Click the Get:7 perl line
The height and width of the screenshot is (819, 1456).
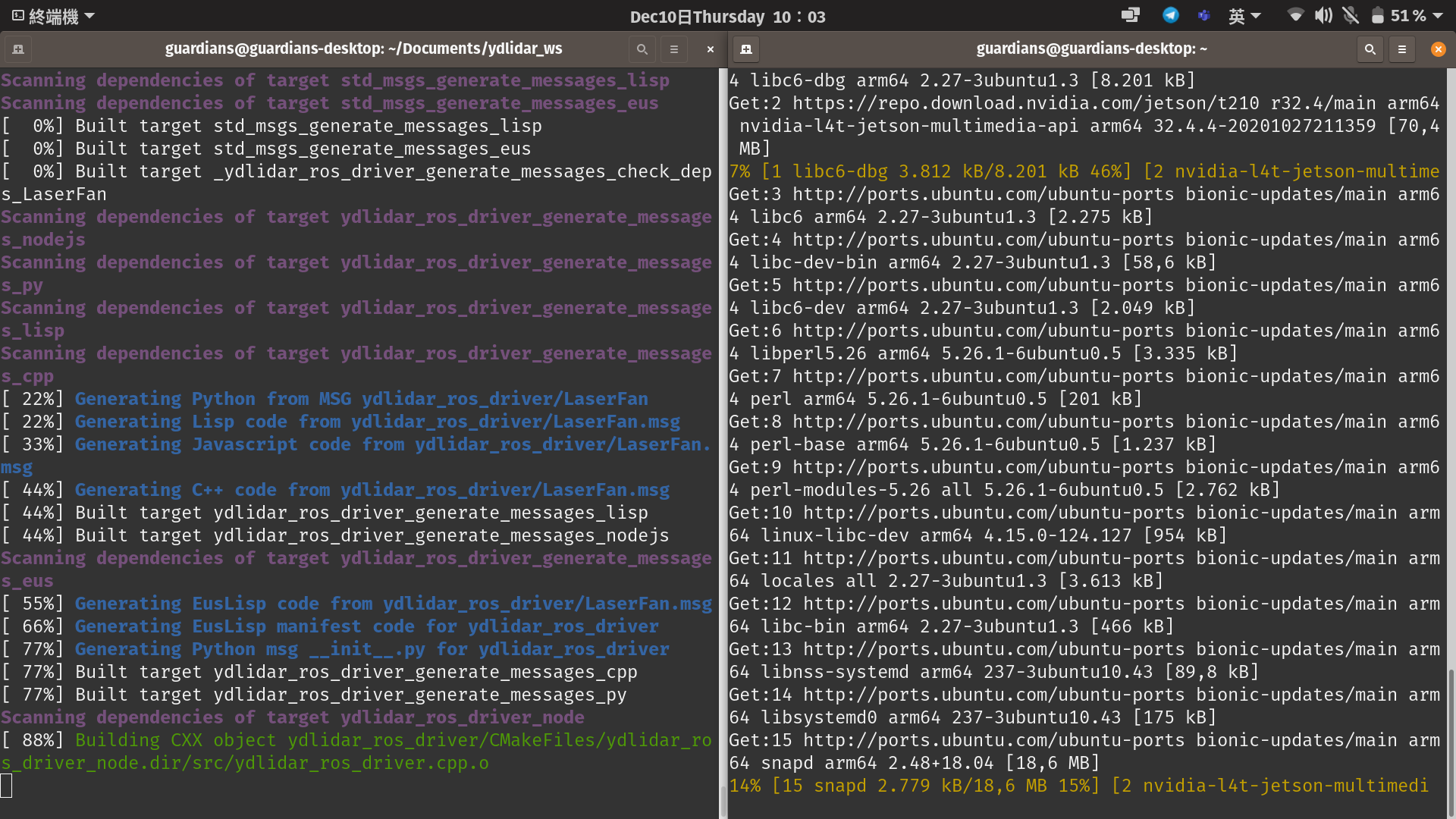(x=1084, y=388)
